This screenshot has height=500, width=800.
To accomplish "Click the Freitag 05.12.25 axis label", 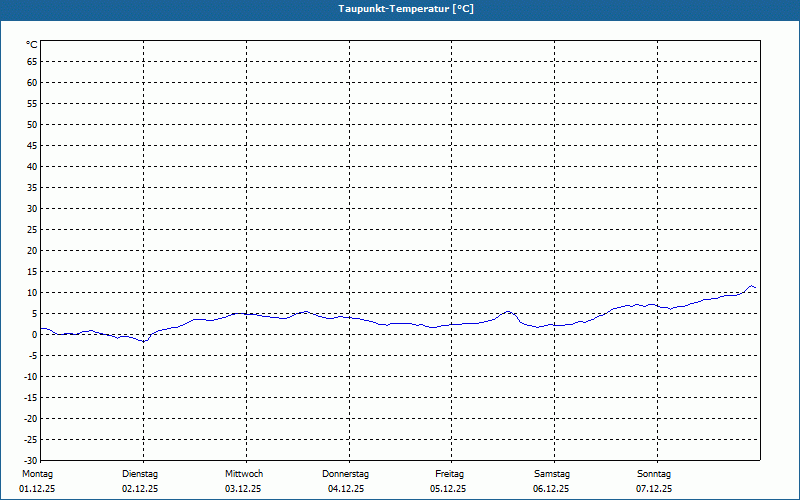I will [x=448, y=481].
